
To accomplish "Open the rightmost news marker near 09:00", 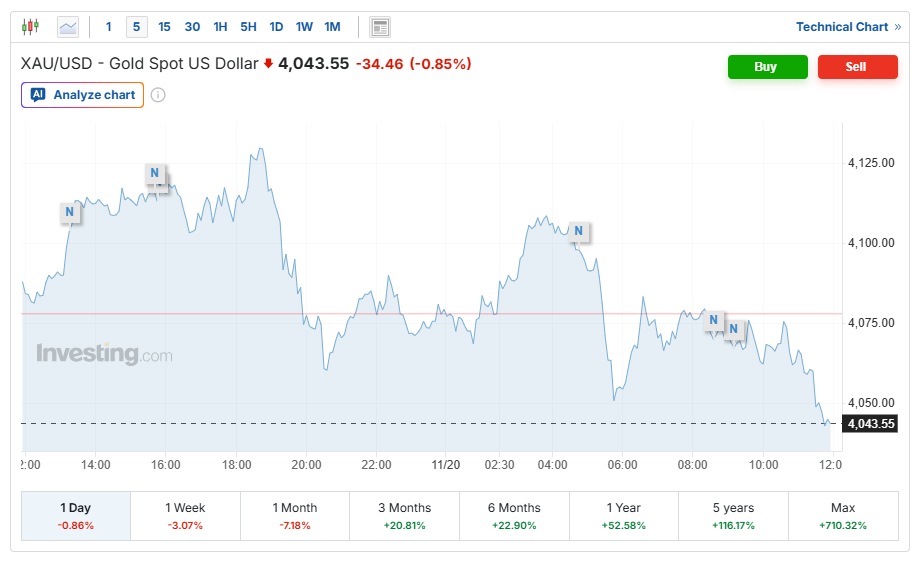I will [733, 329].
